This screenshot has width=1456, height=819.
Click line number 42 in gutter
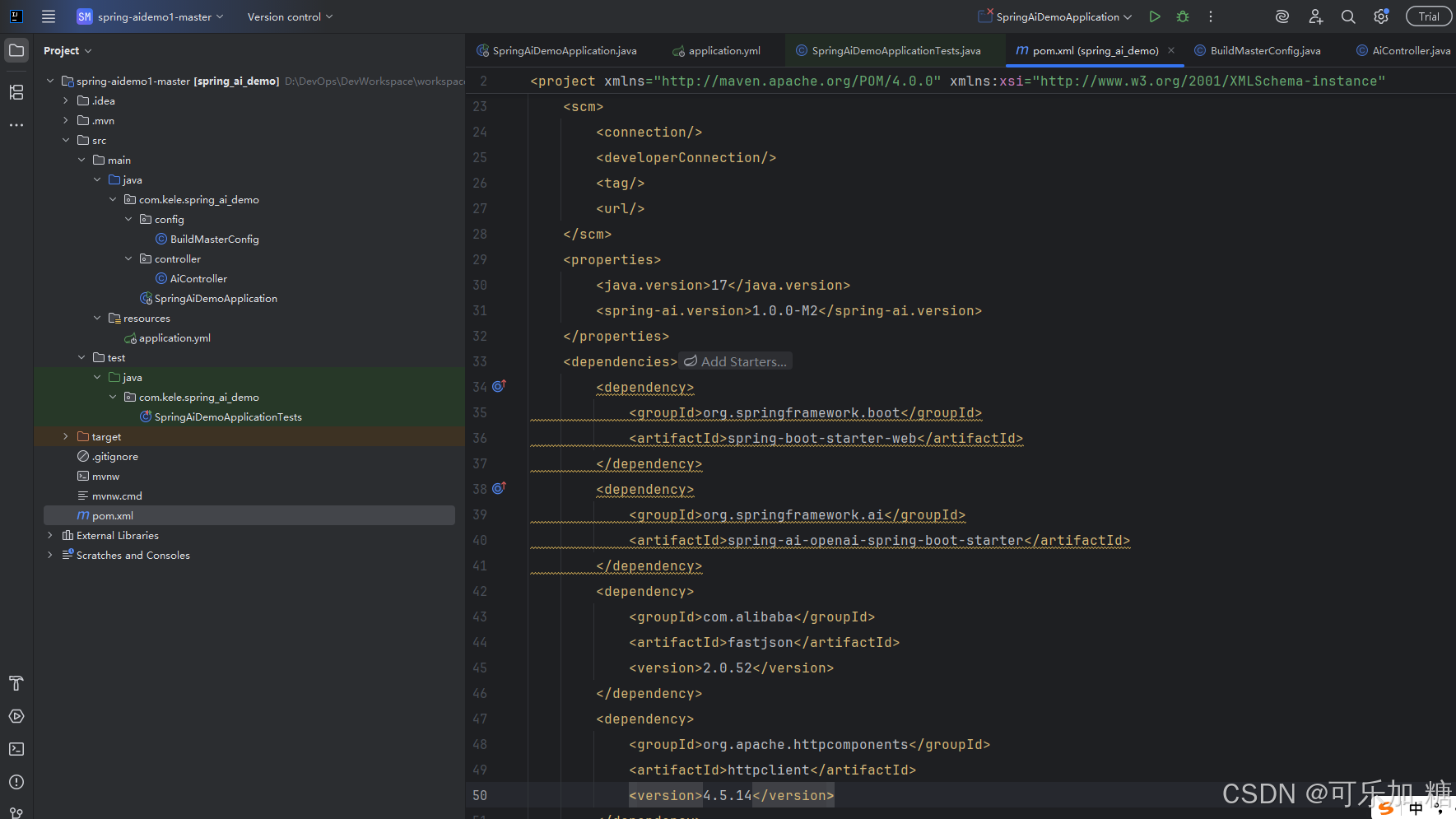click(480, 591)
